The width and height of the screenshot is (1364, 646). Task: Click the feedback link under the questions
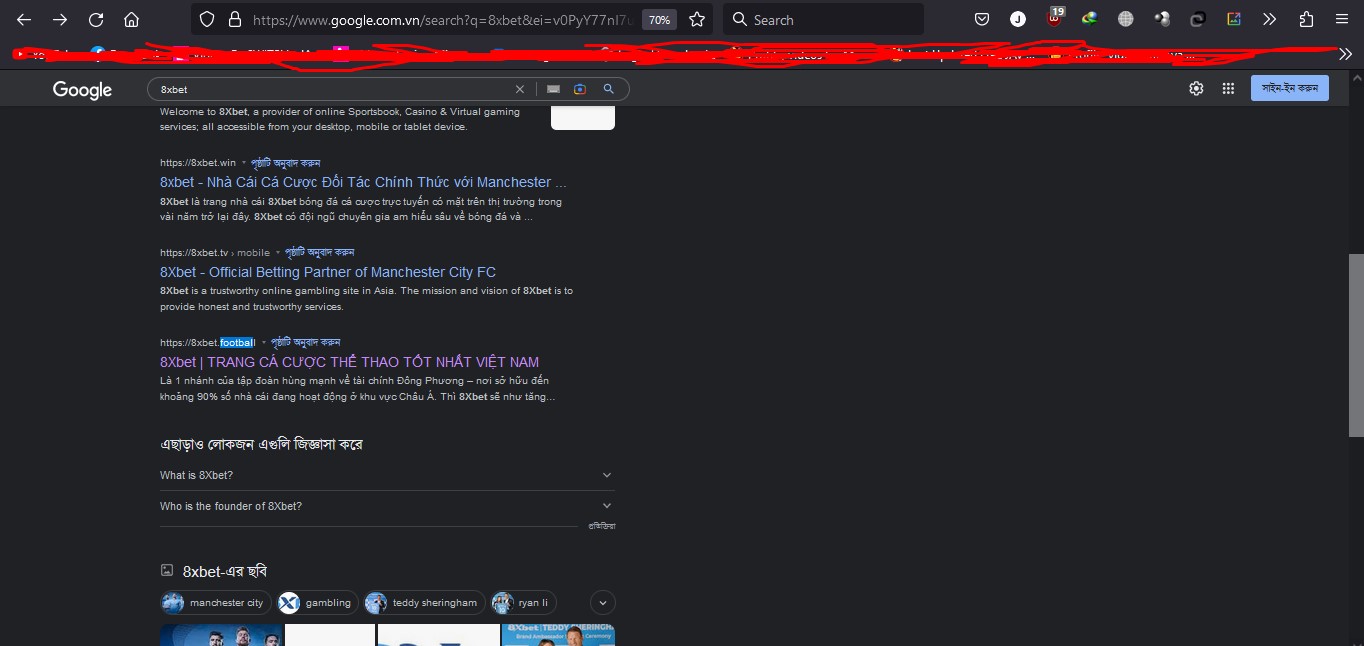click(601, 526)
